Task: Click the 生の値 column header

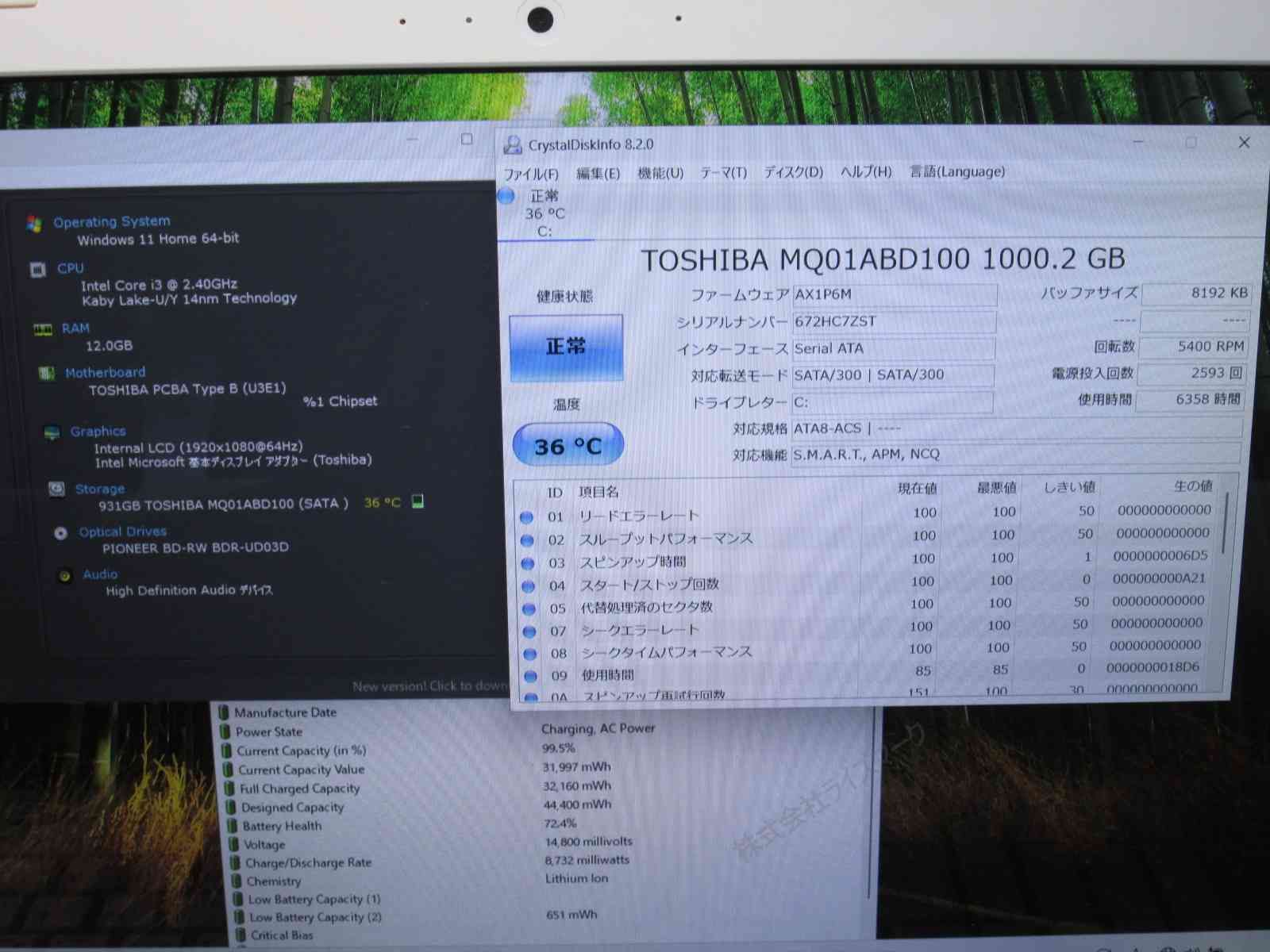Action: coord(1193,486)
